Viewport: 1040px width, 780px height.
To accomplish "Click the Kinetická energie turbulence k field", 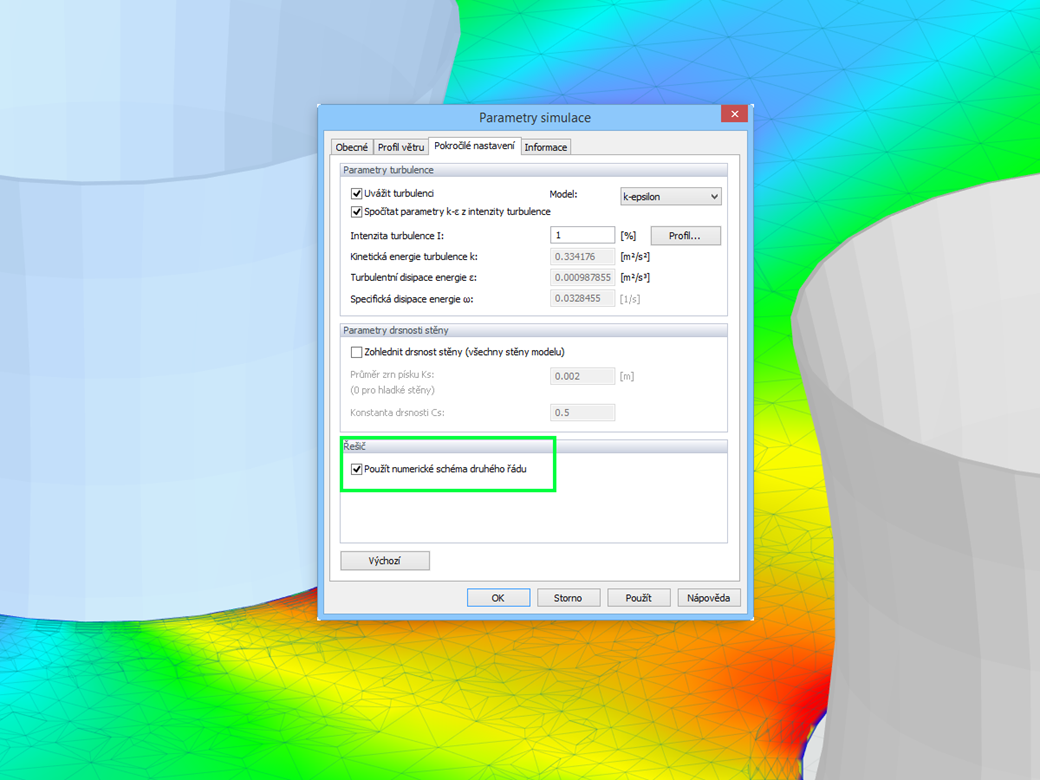I will pyautogui.click(x=582, y=256).
